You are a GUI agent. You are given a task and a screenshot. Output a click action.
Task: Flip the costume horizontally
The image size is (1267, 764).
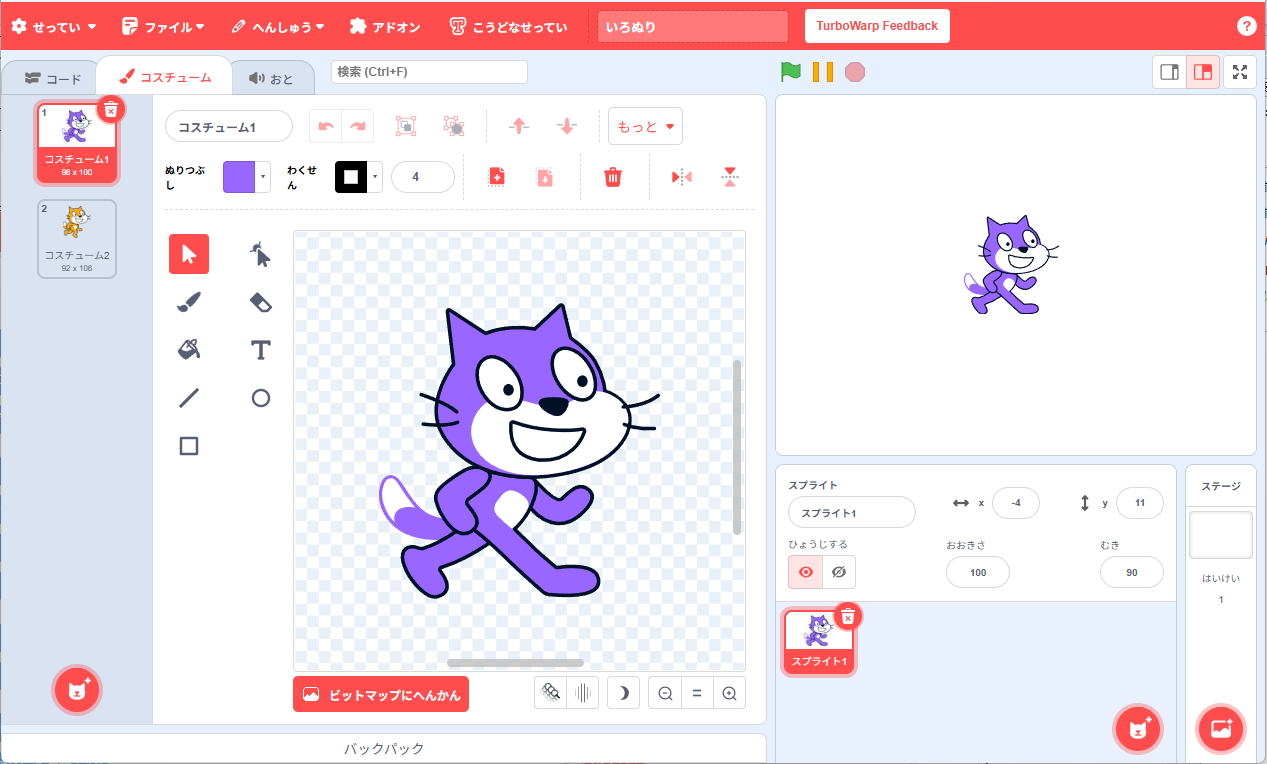click(x=682, y=177)
